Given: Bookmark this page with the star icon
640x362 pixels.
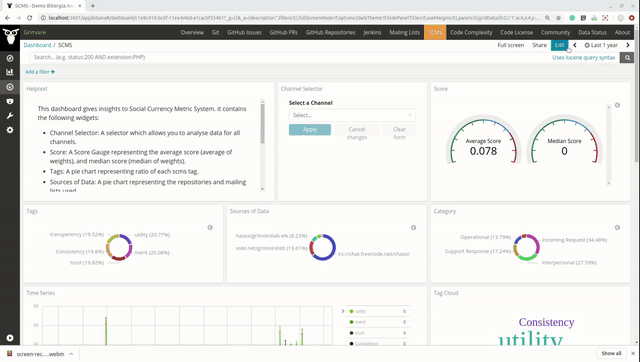Looking at the screenshot, I should click(558, 18).
